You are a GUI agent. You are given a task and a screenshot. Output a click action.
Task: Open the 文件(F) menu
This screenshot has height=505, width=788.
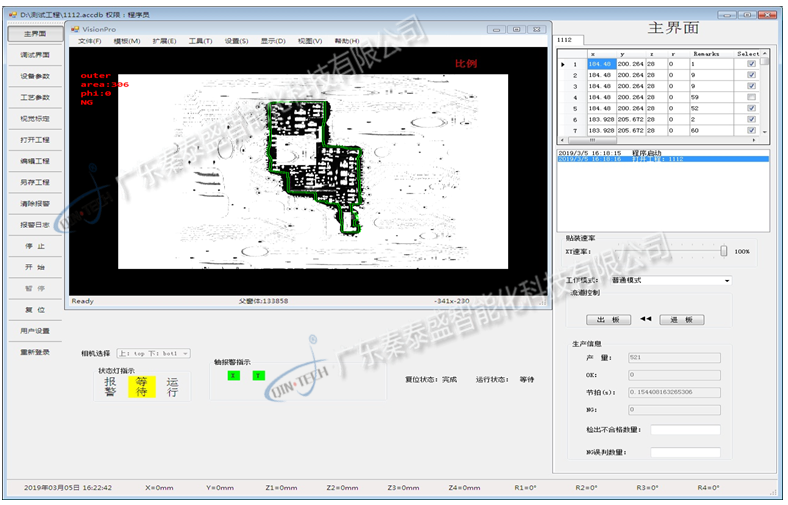[89, 41]
